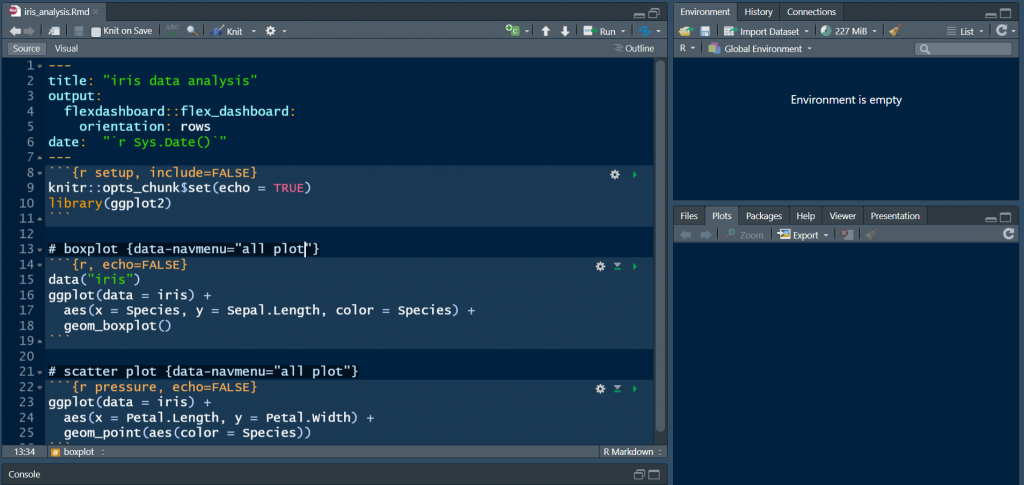Open Global Environment dropdown

(x=760, y=48)
